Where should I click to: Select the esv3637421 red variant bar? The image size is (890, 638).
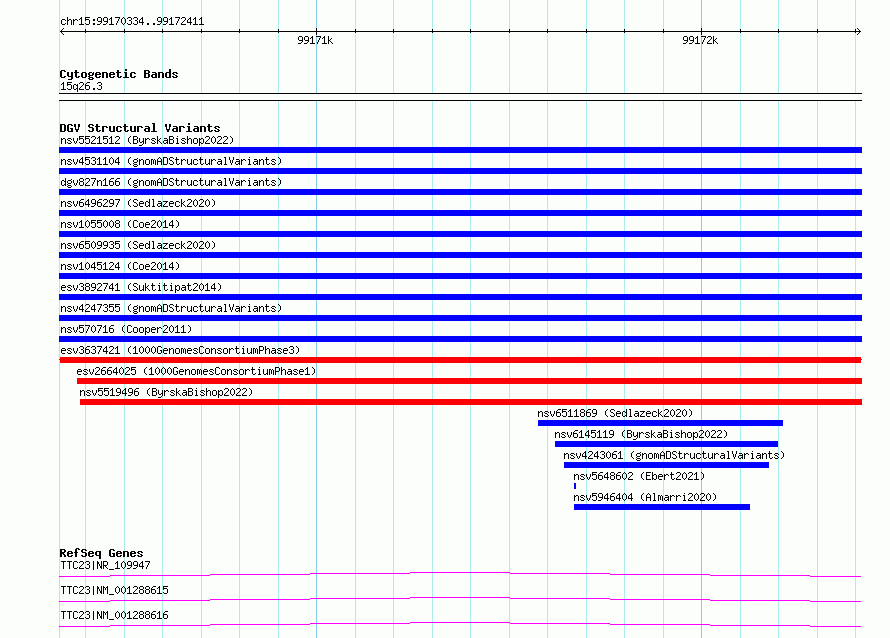tap(460, 360)
